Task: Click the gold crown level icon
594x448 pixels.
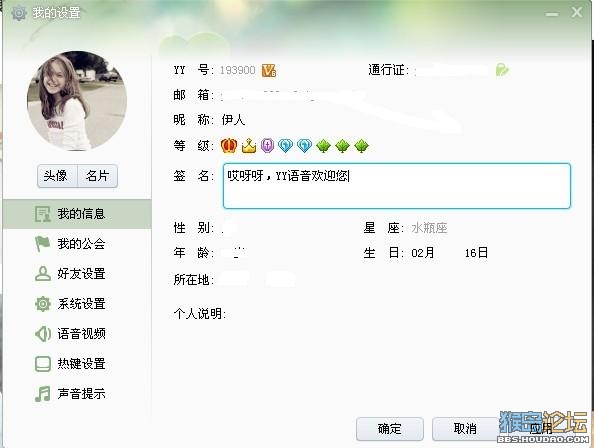Action: 249,146
